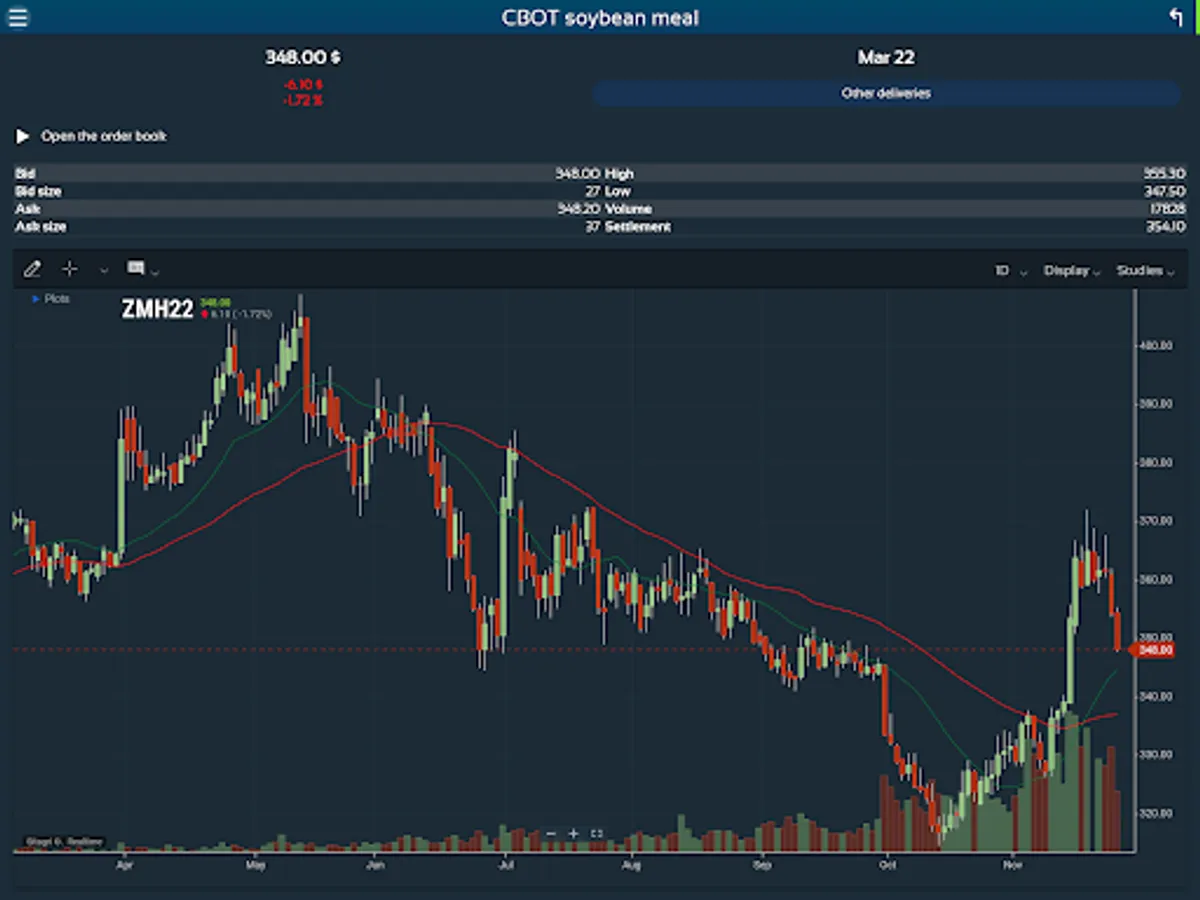The height and width of the screenshot is (900, 1200).
Task: Click the High value 355.30
Action: [1164, 174]
